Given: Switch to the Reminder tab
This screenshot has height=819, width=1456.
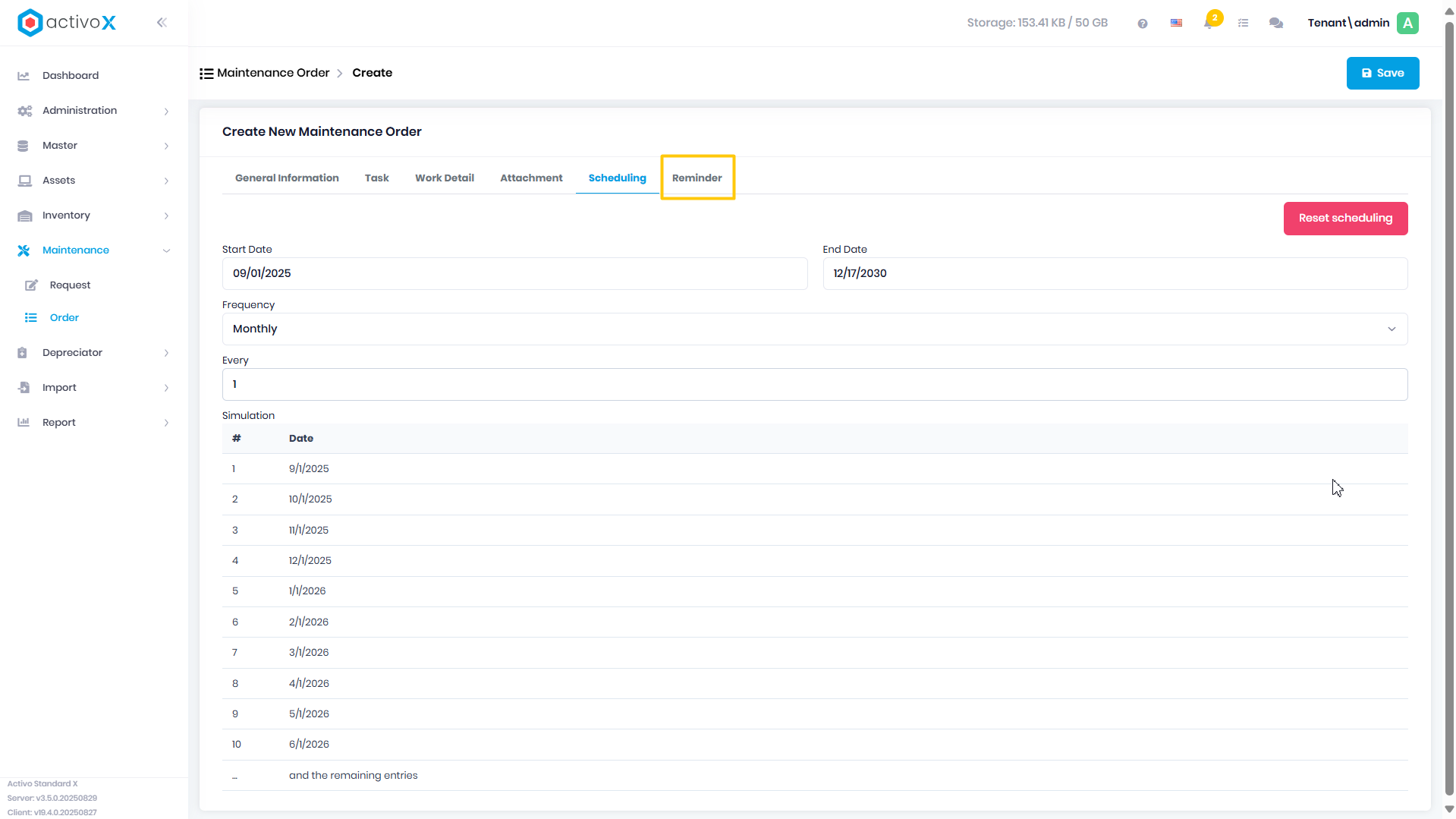Looking at the screenshot, I should click(x=697, y=178).
